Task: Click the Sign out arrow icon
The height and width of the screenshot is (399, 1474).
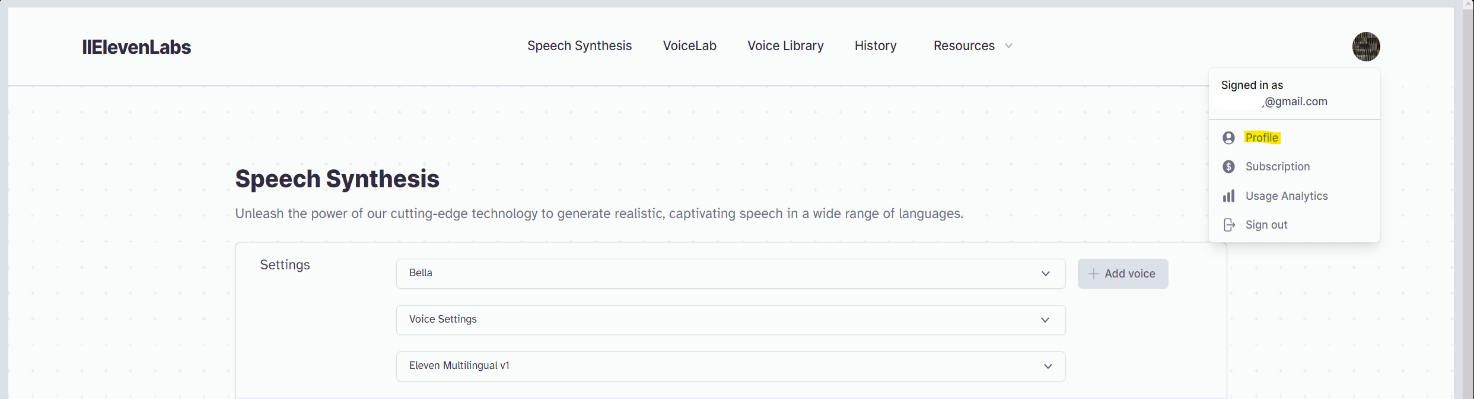Action: coord(1229,225)
